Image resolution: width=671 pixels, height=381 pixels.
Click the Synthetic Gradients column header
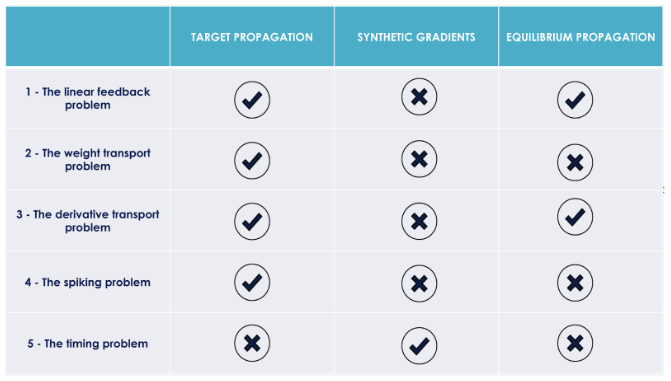pos(416,37)
